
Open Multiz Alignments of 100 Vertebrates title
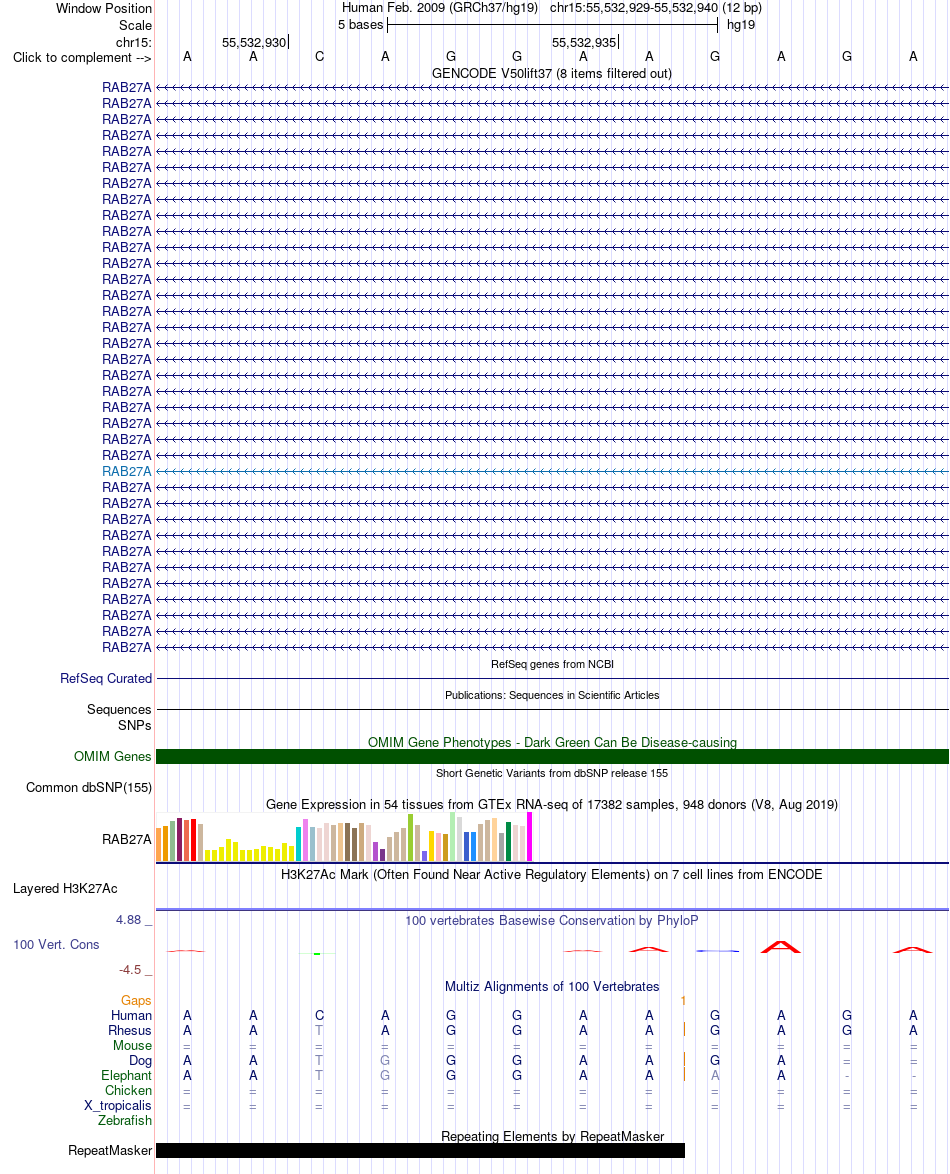pyautogui.click(x=552, y=987)
